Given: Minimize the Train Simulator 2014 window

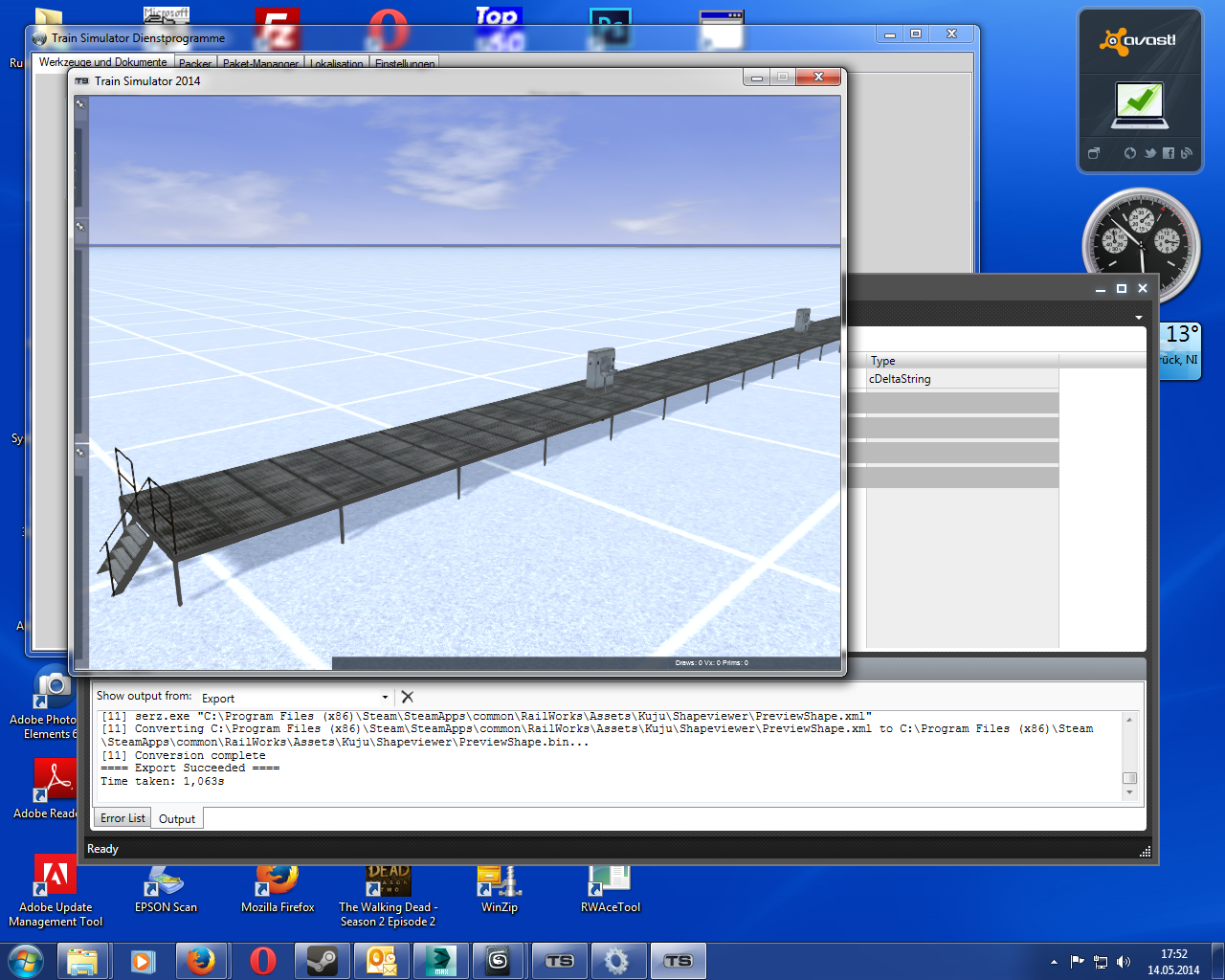Looking at the screenshot, I should 757,78.
